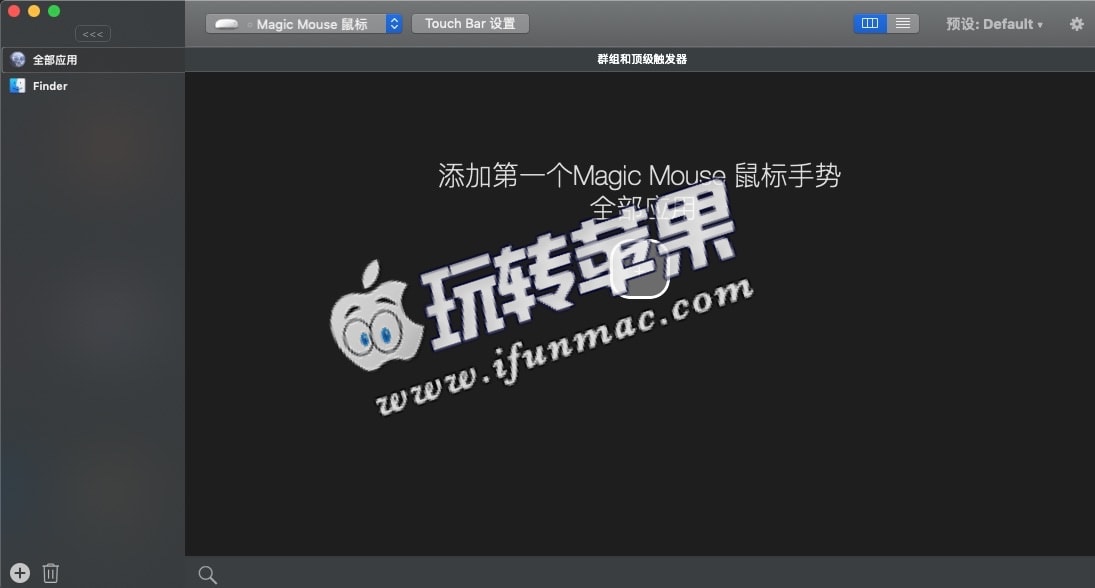Click the globe icon beside 全部应用
The image size is (1095, 588).
pos(17,59)
